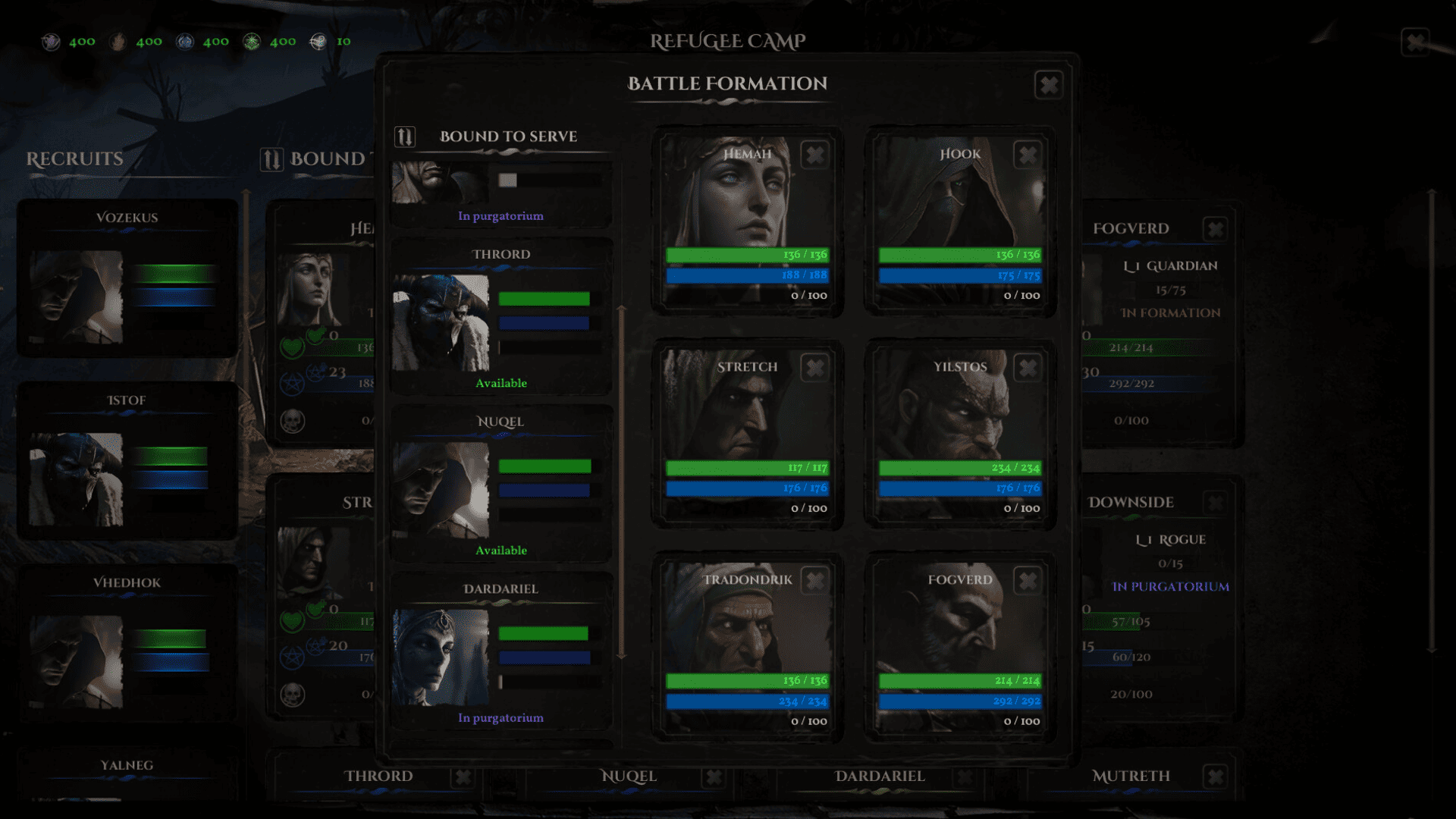Select Dardariel portrait in the list
This screenshot has height=819, width=1456.
tap(441, 657)
